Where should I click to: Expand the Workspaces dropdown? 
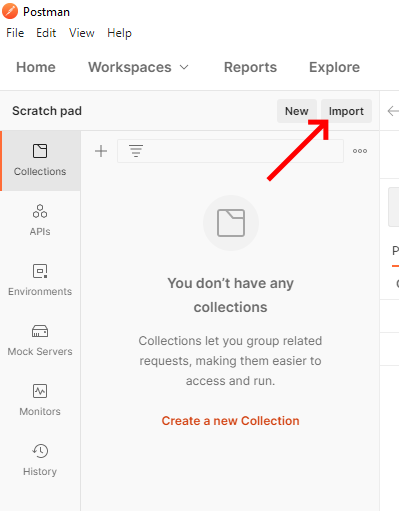pyautogui.click(x=138, y=67)
